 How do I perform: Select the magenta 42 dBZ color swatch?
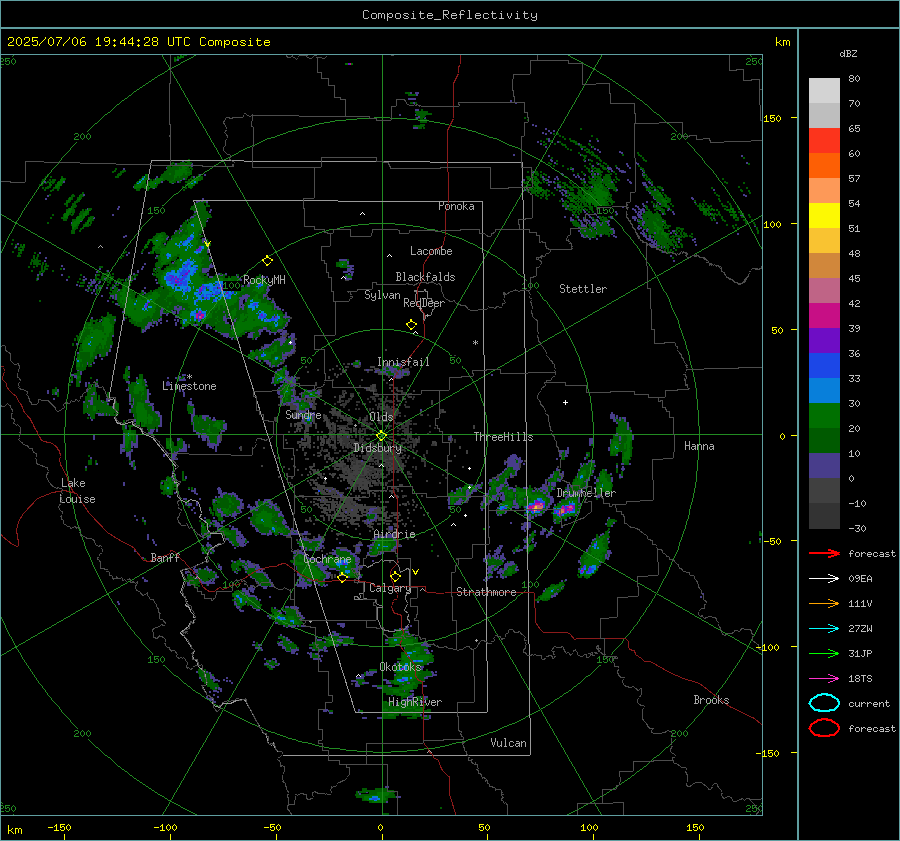pos(824,315)
